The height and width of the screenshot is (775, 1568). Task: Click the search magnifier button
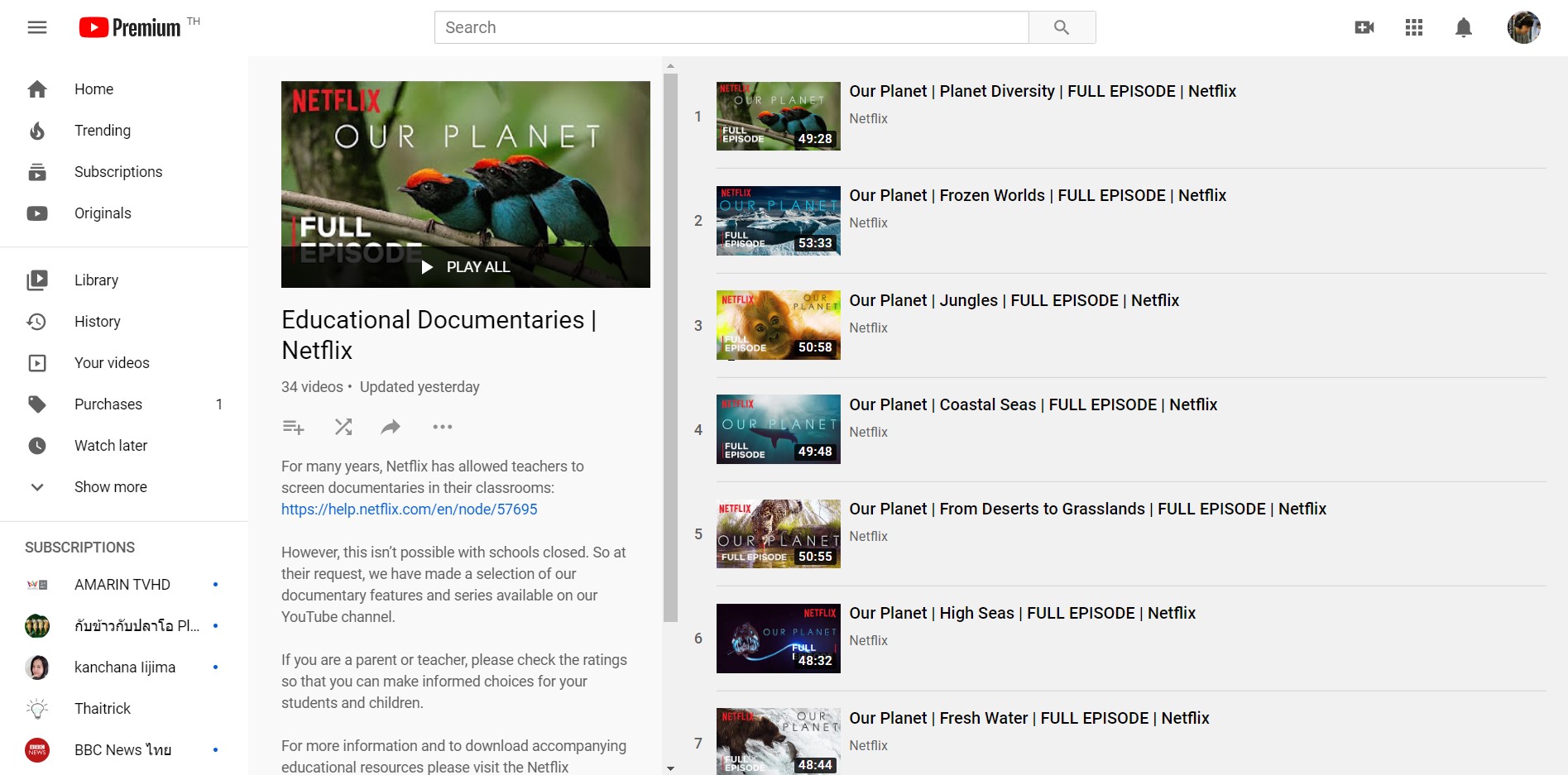point(1062,27)
